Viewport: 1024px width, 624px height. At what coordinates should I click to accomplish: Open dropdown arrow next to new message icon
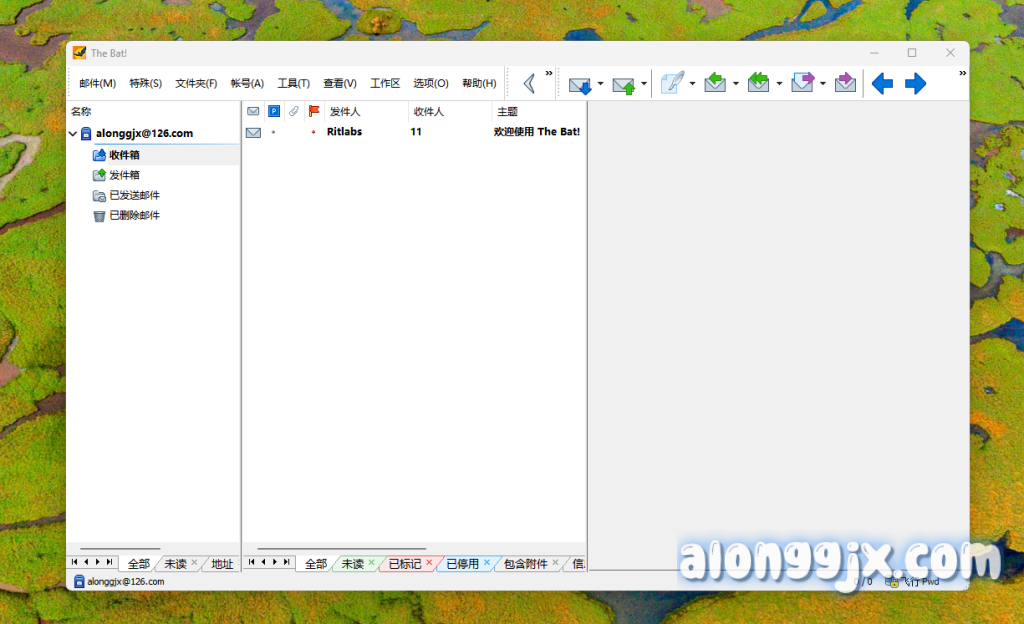692,84
